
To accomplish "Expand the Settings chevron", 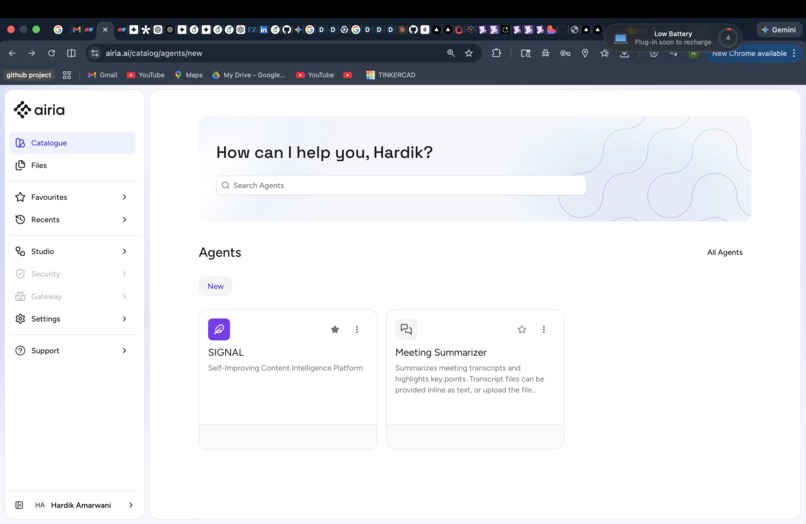I will [x=124, y=319].
